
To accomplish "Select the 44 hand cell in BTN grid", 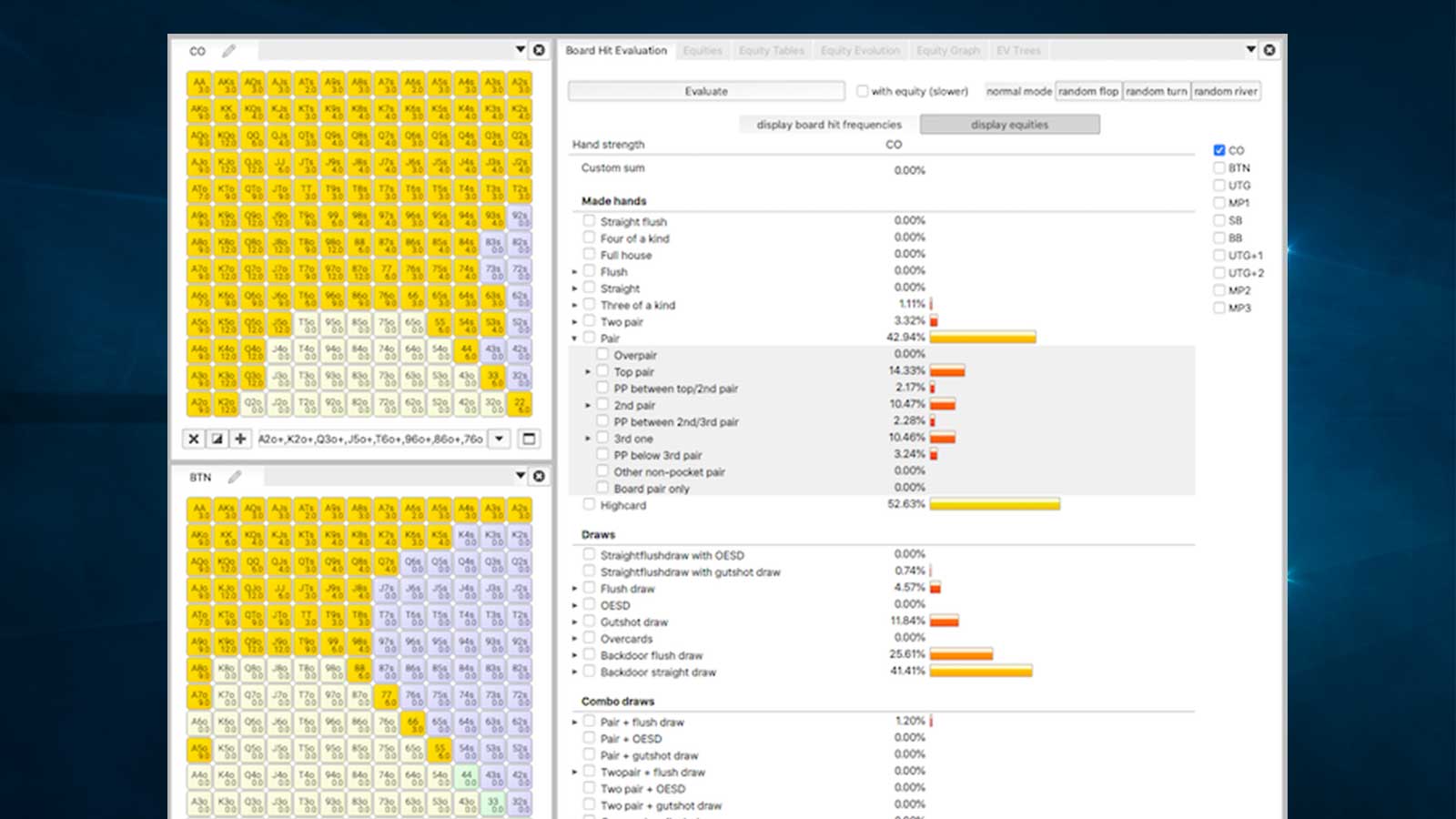I will (x=467, y=776).
